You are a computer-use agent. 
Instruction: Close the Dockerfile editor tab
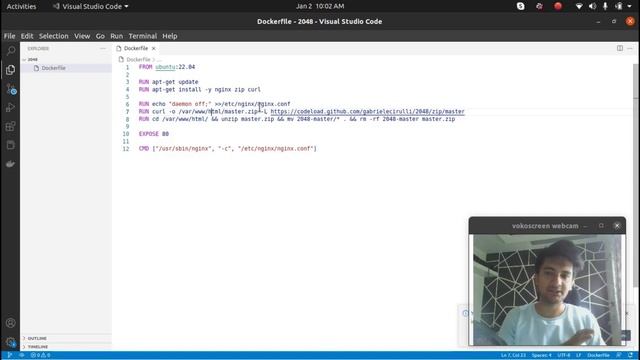(153, 48)
